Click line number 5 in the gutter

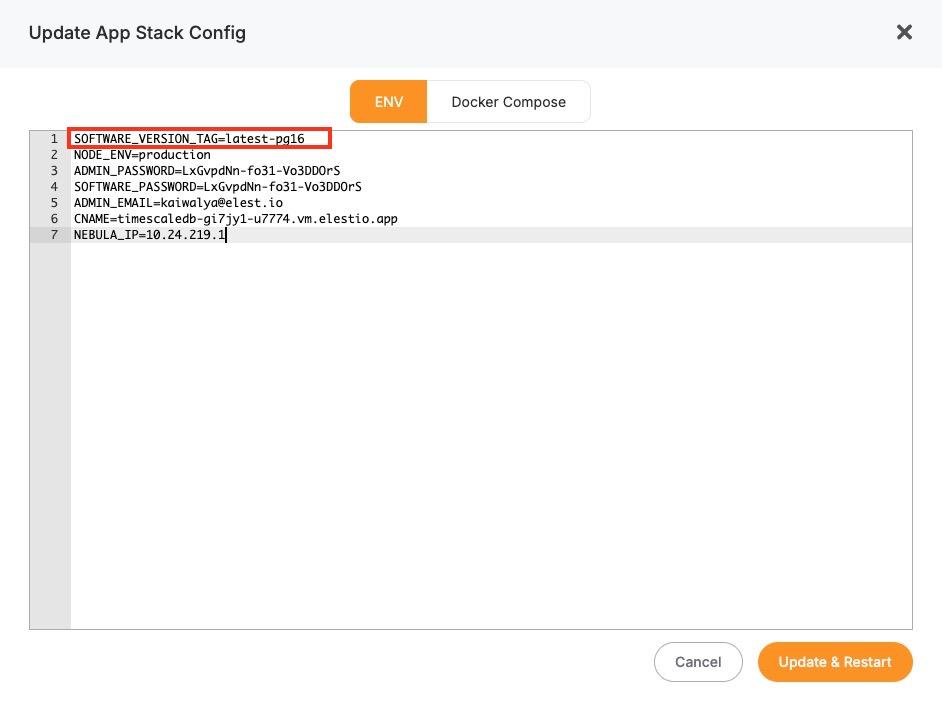coord(54,203)
